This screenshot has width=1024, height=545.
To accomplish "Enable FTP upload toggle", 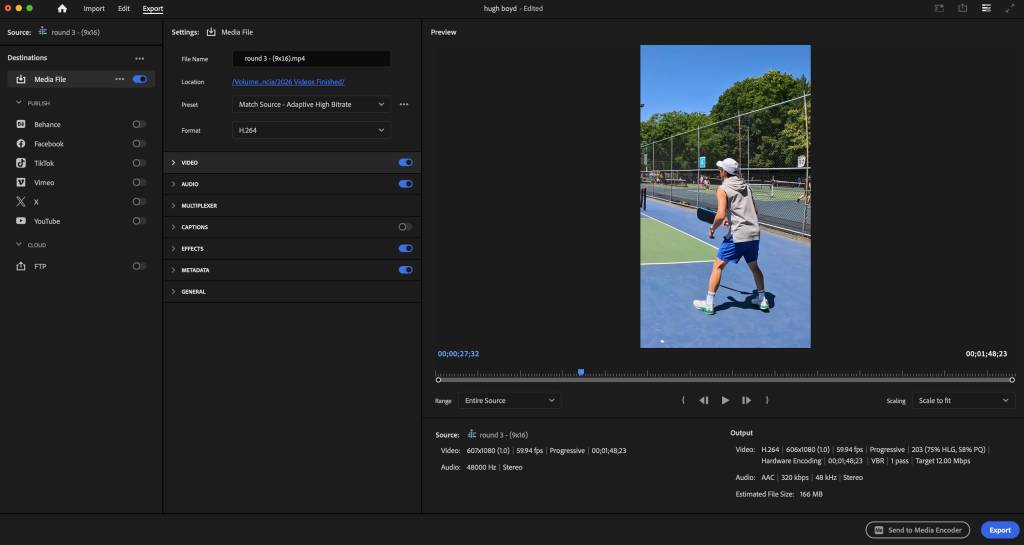I will tap(139, 266).
